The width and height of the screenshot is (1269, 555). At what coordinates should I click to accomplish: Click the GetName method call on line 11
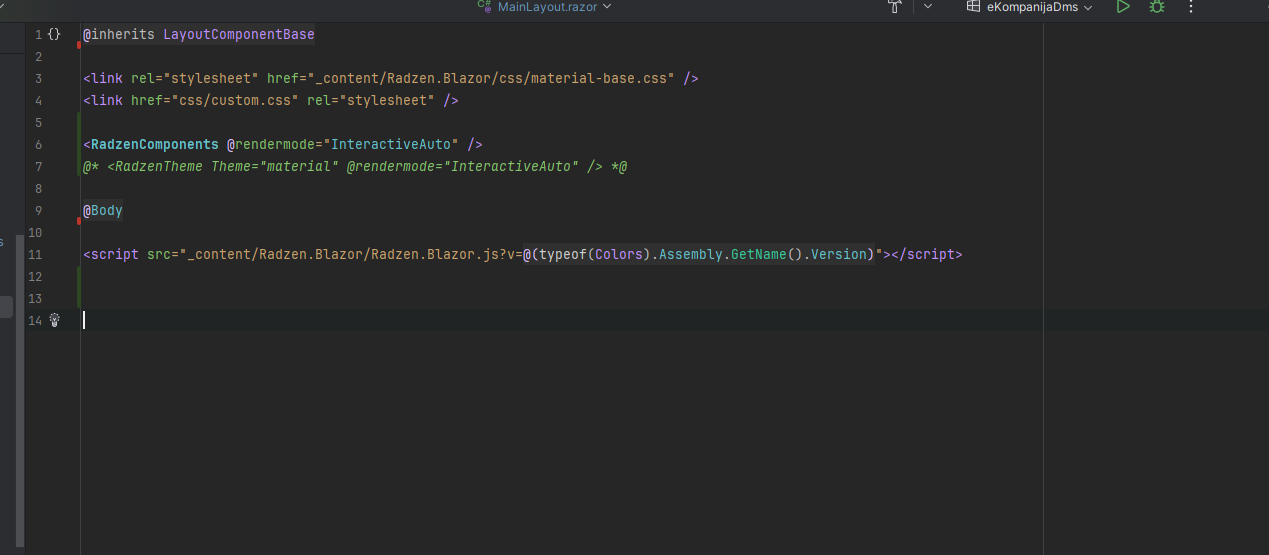tap(759, 254)
